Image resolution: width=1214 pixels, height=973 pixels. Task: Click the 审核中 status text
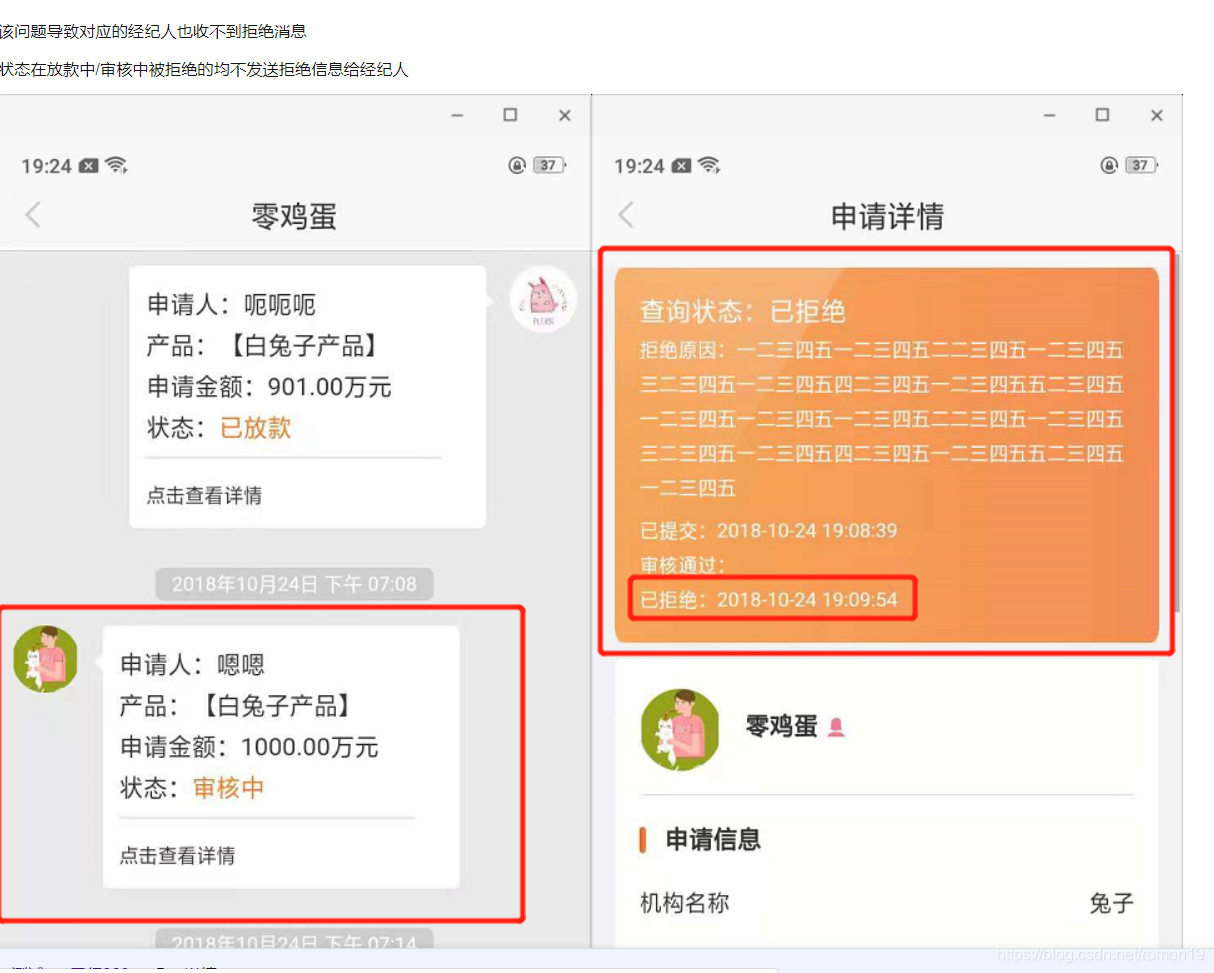pyautogui.click(x=229, y=788)
